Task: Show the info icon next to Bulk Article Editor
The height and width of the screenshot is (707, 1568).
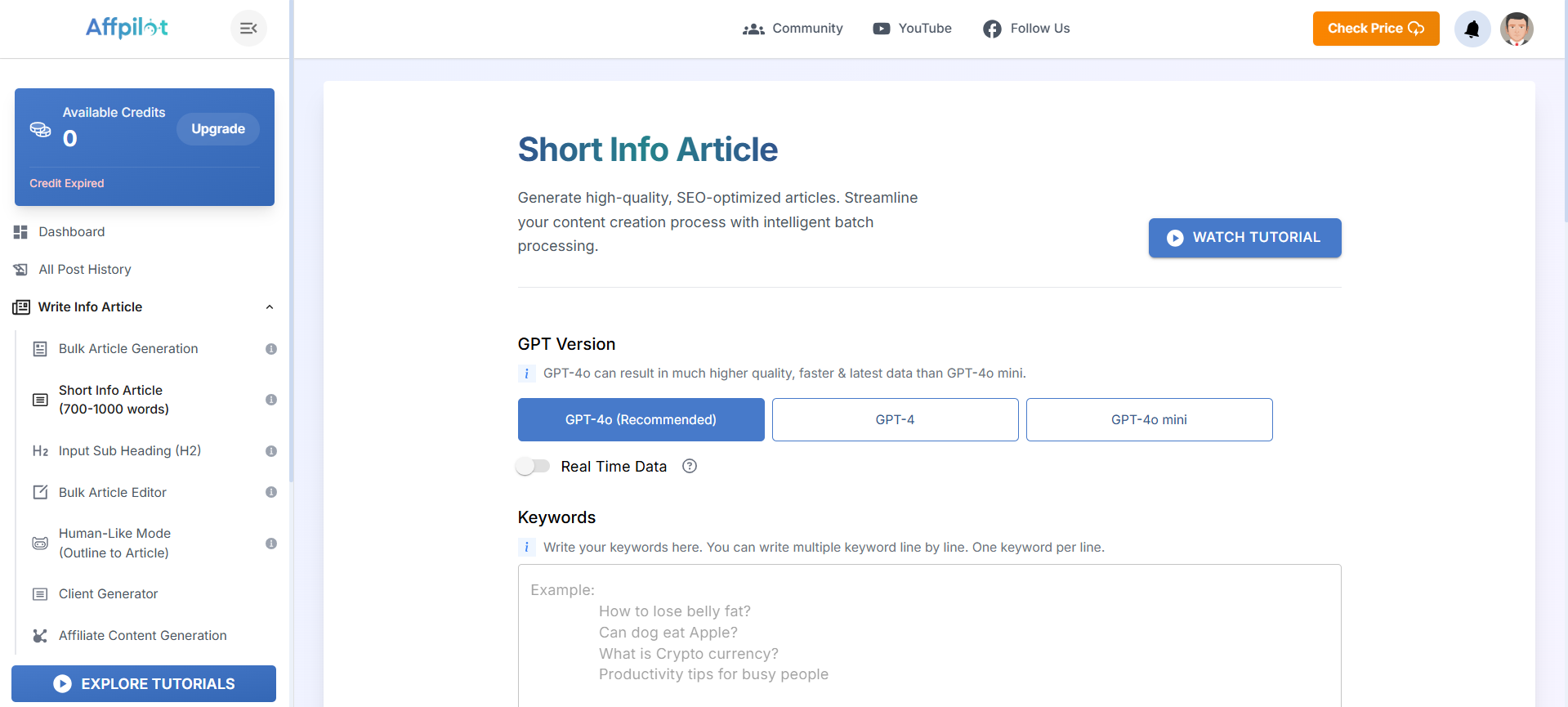Action: click(271, 492)
